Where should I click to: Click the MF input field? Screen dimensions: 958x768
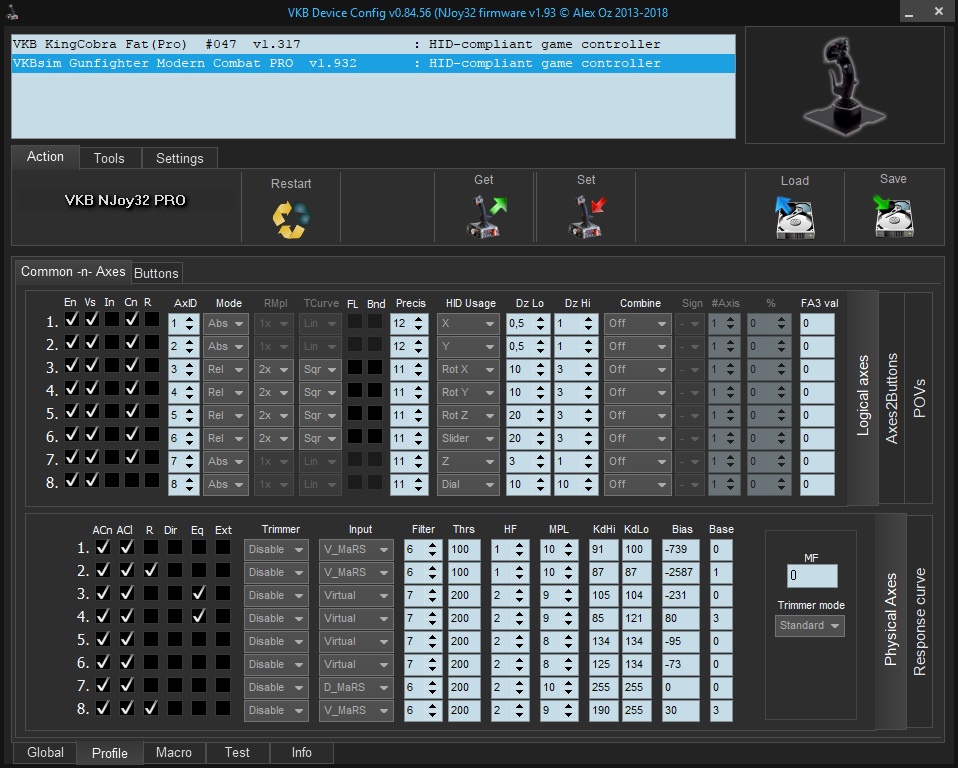pyautogui.click(x=811, y=576)
